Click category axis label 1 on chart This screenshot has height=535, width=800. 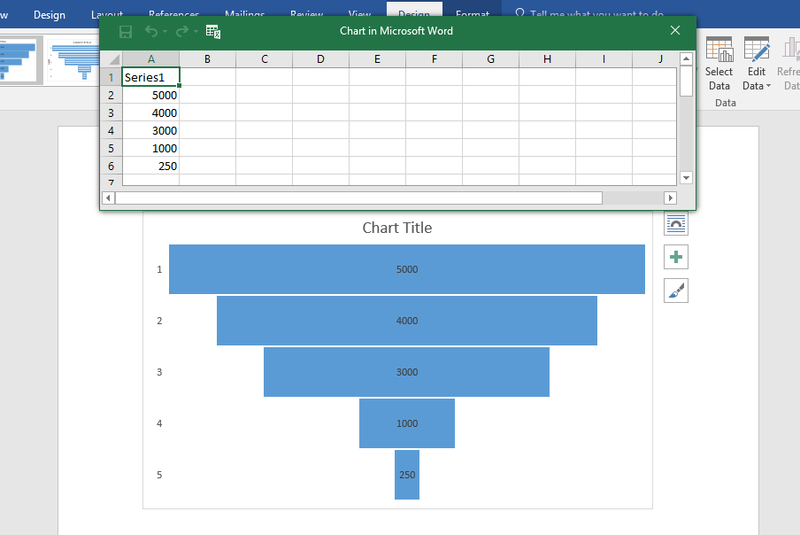pyautogui.click(x=159, y=269)
